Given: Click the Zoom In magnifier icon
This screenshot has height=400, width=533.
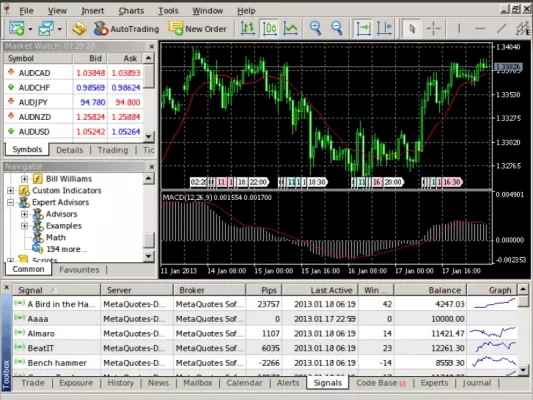Looking at the screenshot, I should (x=315, y=29).
